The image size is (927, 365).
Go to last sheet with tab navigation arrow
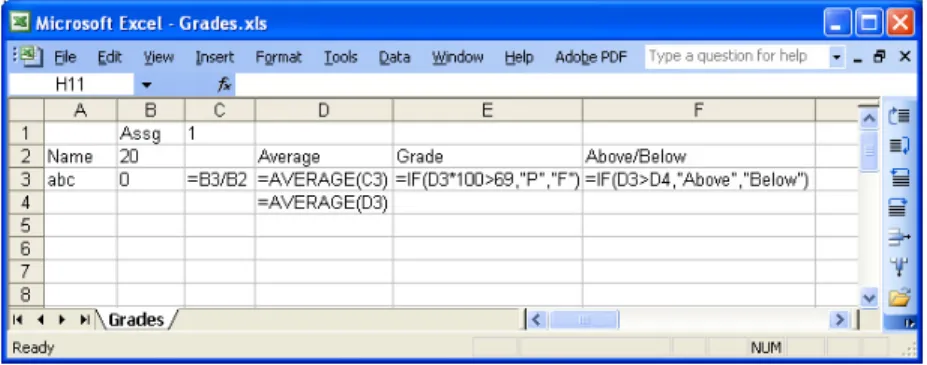(85, 320)
